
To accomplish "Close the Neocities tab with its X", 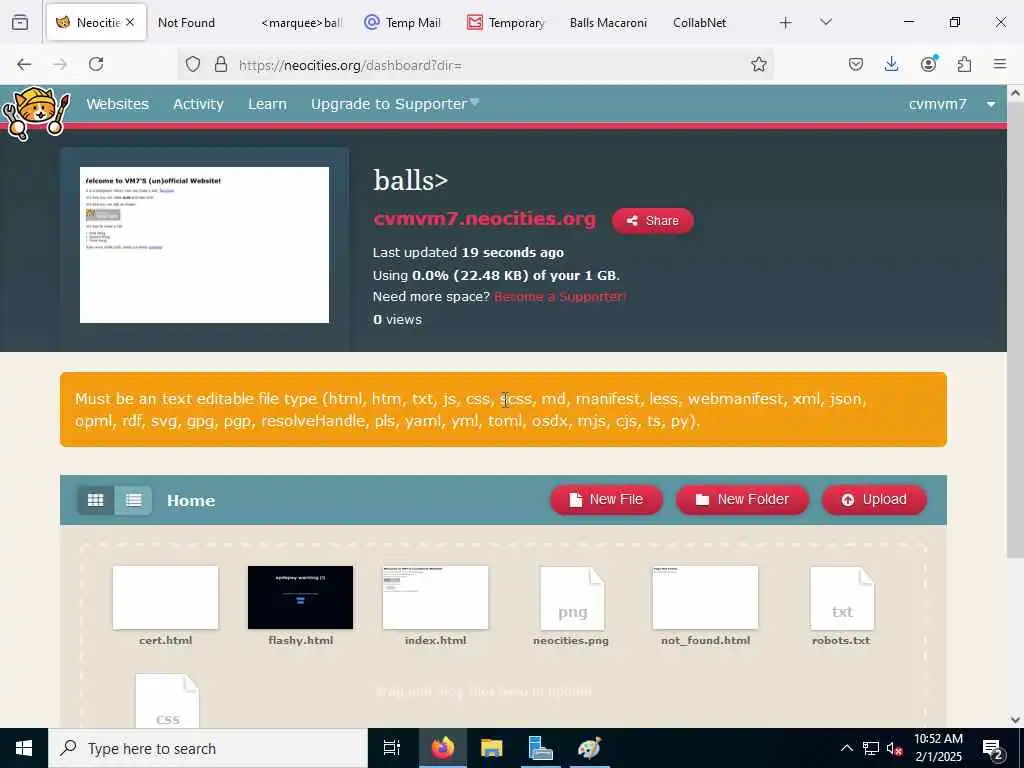I will (x=130, y=22).
